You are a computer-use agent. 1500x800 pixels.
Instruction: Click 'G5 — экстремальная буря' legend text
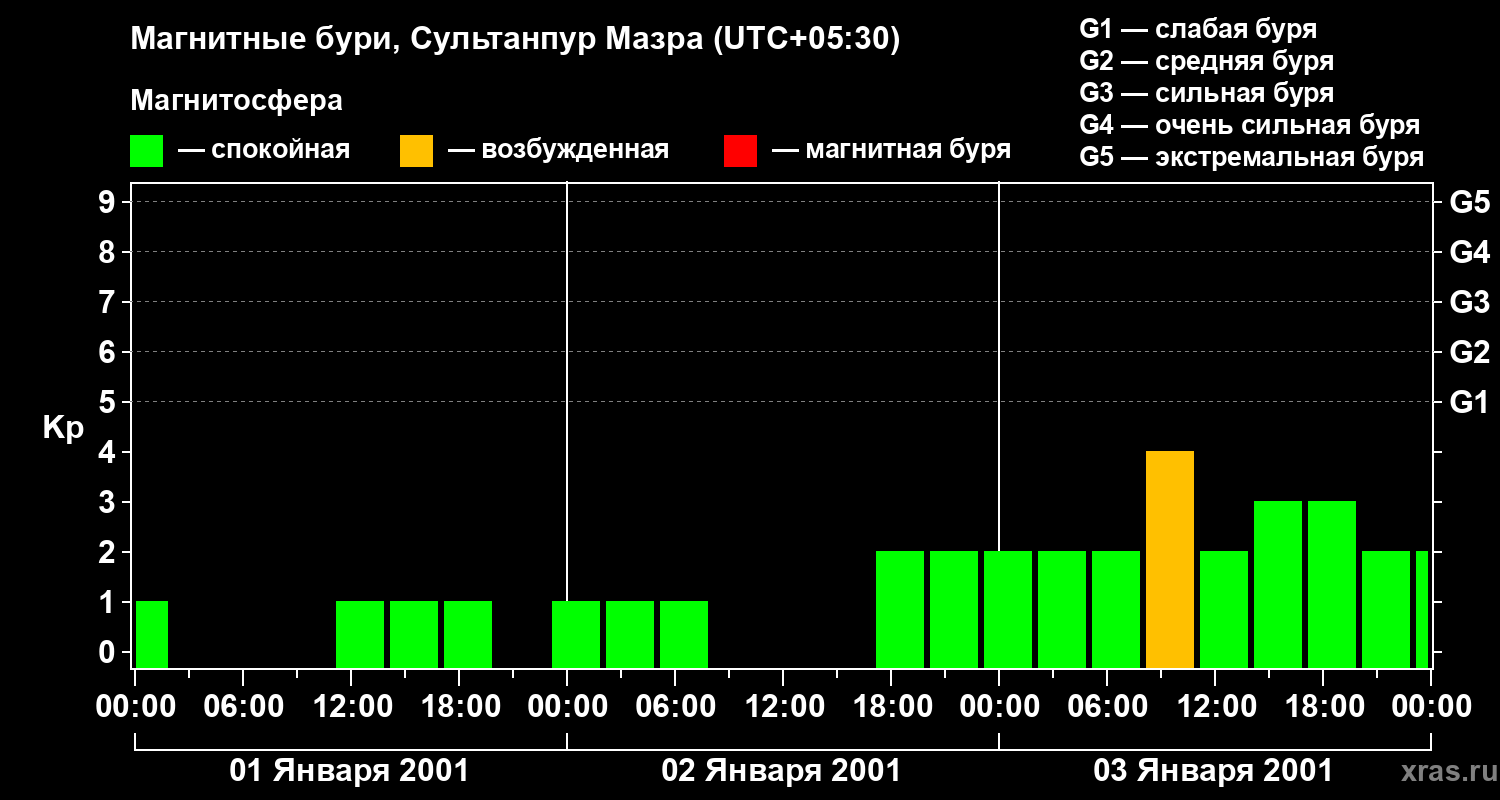click(x=1251, y=158)
